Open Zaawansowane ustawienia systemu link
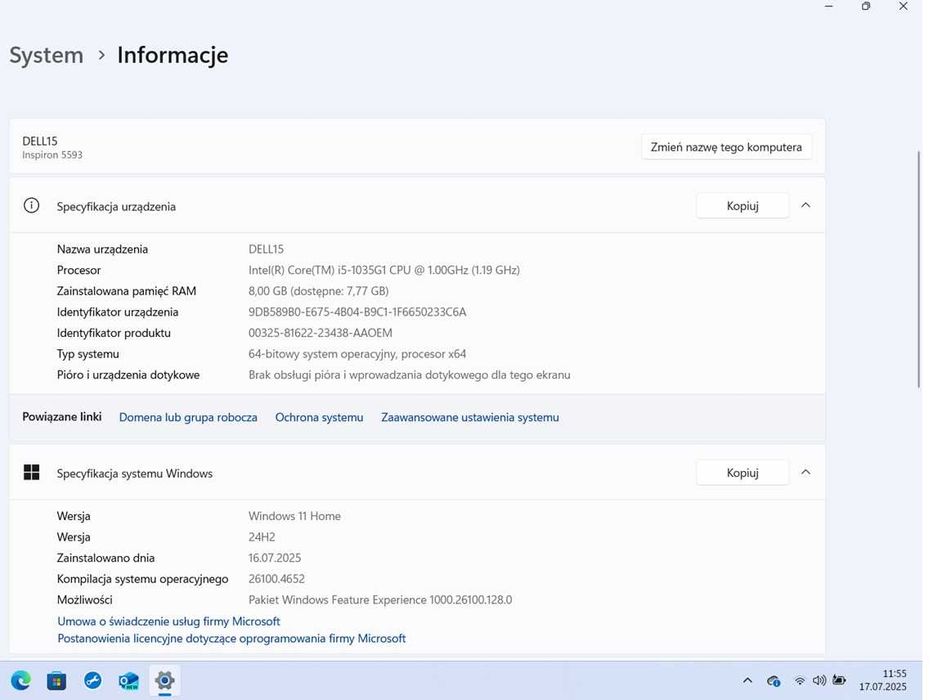The height and width of the screenshot is (700, 942). point(470,417)
